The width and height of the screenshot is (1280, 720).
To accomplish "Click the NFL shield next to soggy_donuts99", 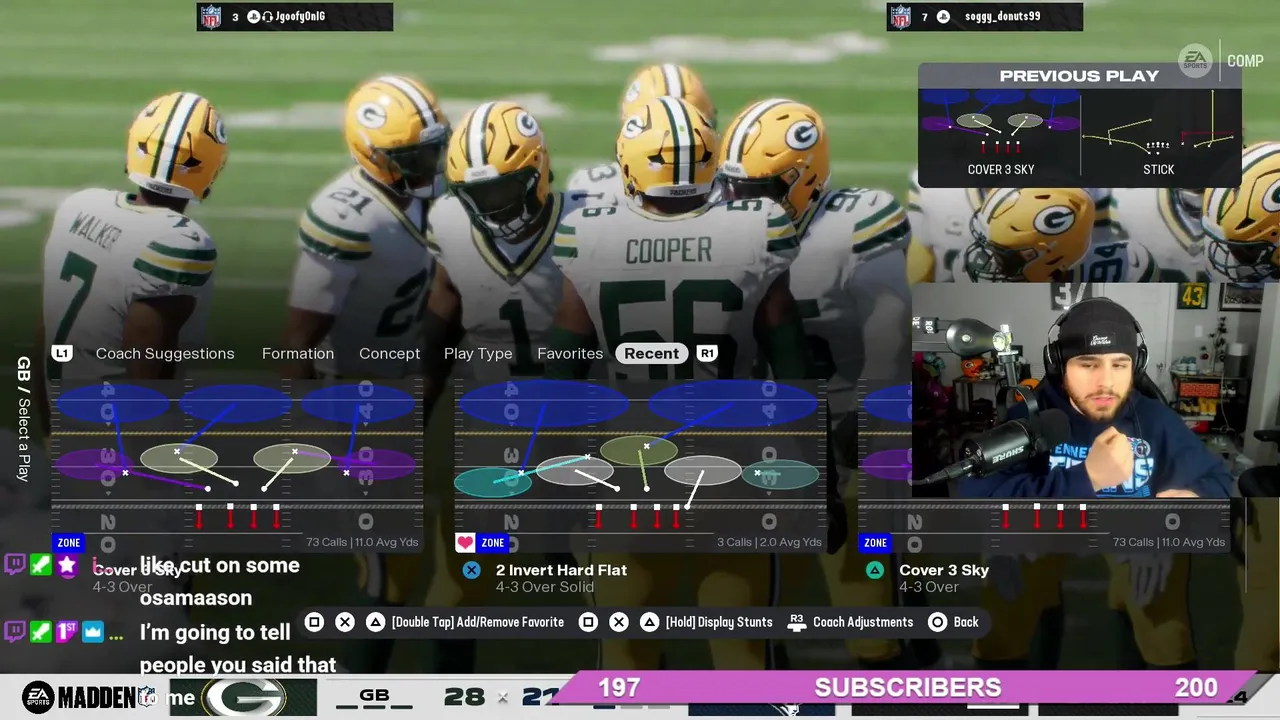I will [x=900, y=16].
